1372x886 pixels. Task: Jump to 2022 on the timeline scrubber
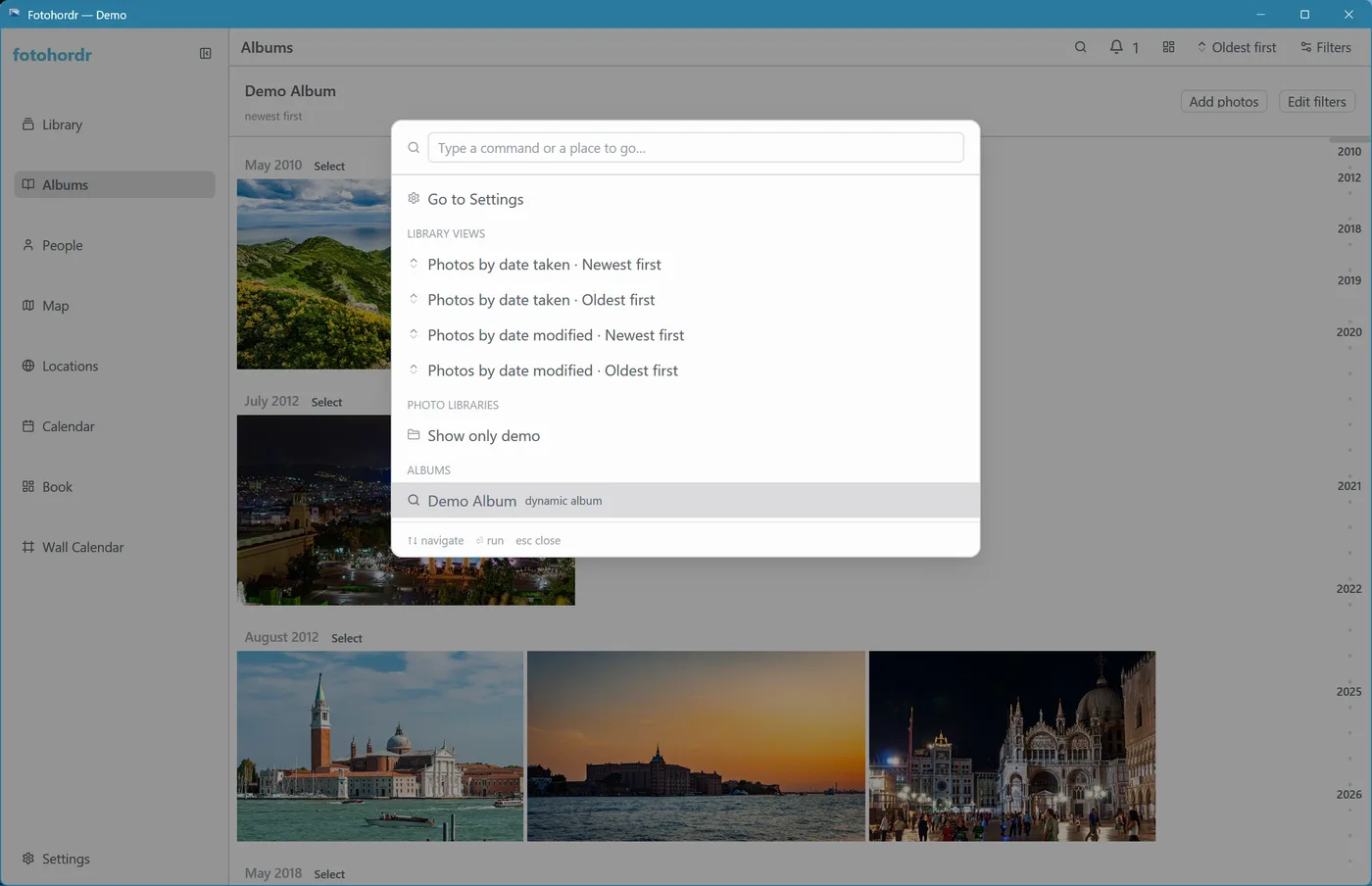click(x=1348, y=588)
